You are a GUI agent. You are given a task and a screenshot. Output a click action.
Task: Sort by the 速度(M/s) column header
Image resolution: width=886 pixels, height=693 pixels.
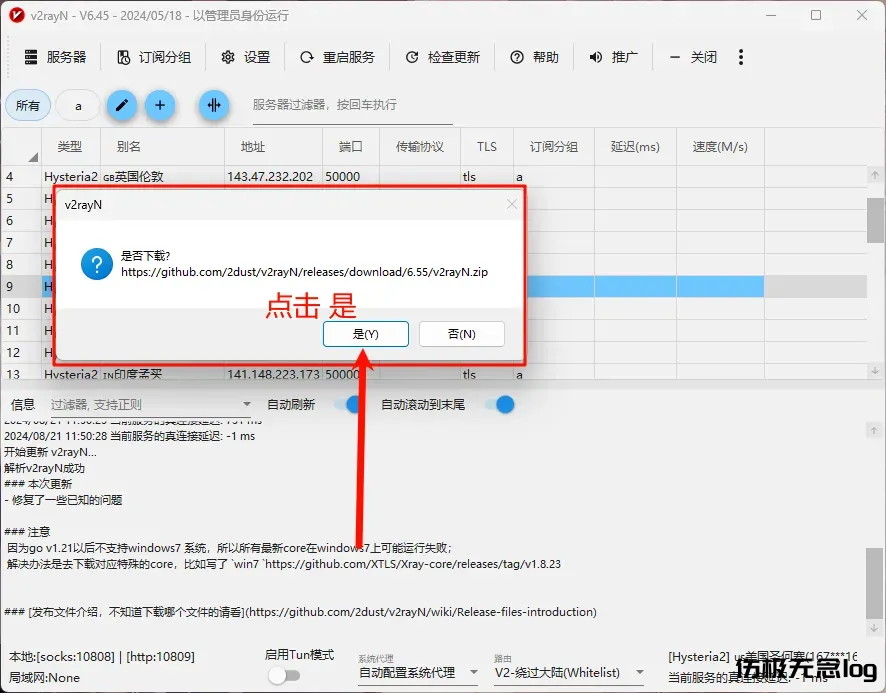[720, 147]
